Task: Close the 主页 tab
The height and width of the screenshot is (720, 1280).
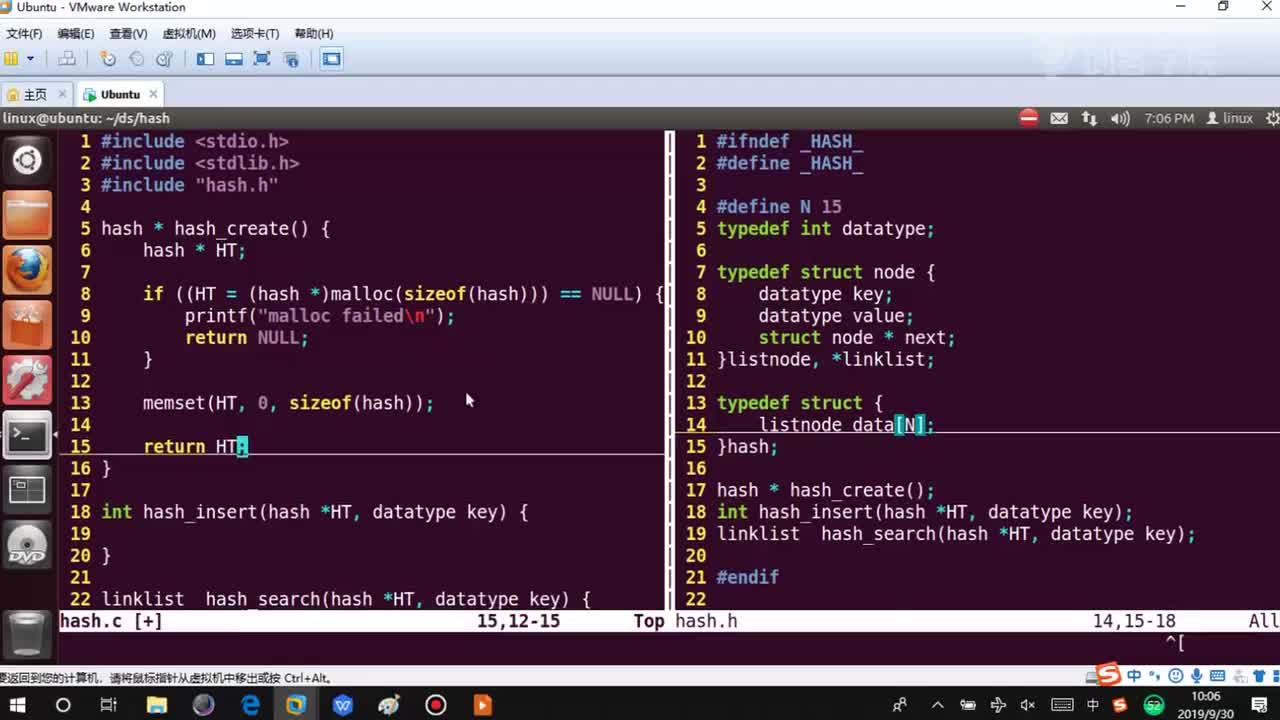Action: point(62,94)
